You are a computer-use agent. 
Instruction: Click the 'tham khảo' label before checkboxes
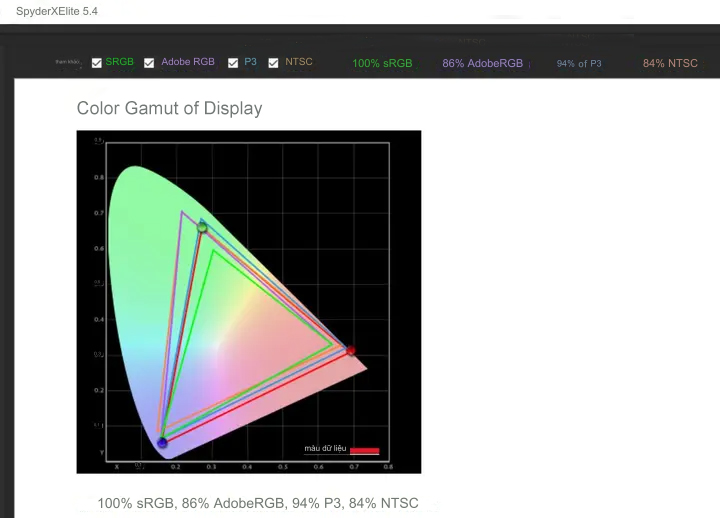[x=67, y=63]
